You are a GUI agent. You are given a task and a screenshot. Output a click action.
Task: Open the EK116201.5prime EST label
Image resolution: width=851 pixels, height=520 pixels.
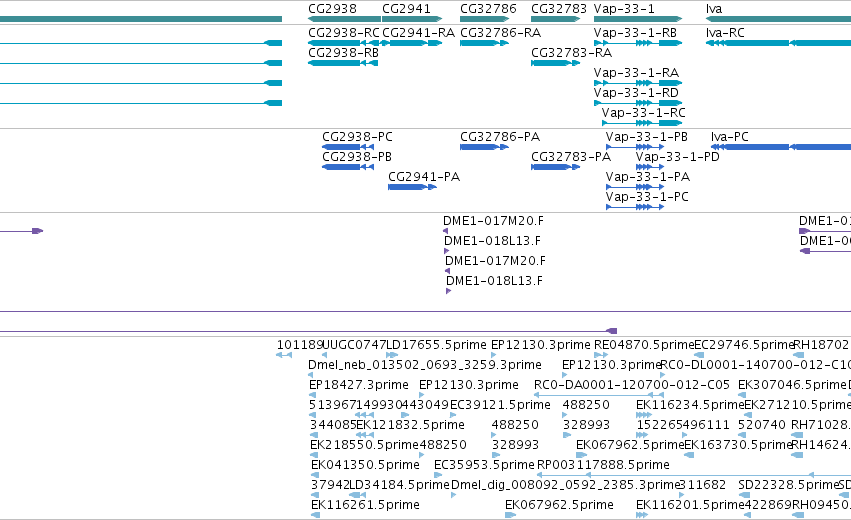tap(690, 505)
